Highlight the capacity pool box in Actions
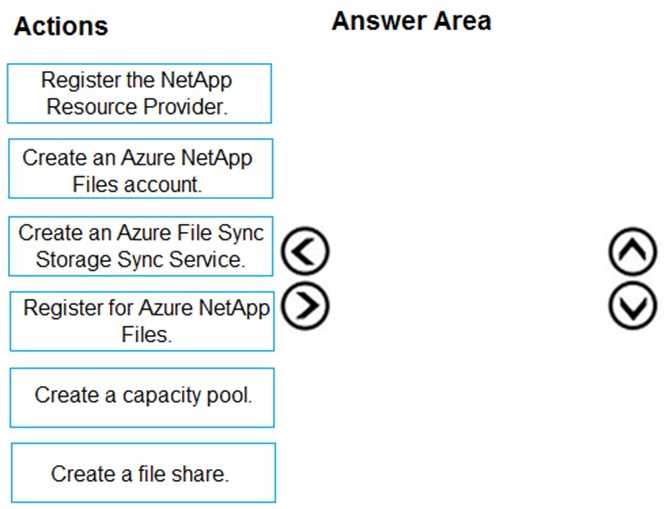The image size is (666, 509). coord(141,396)
